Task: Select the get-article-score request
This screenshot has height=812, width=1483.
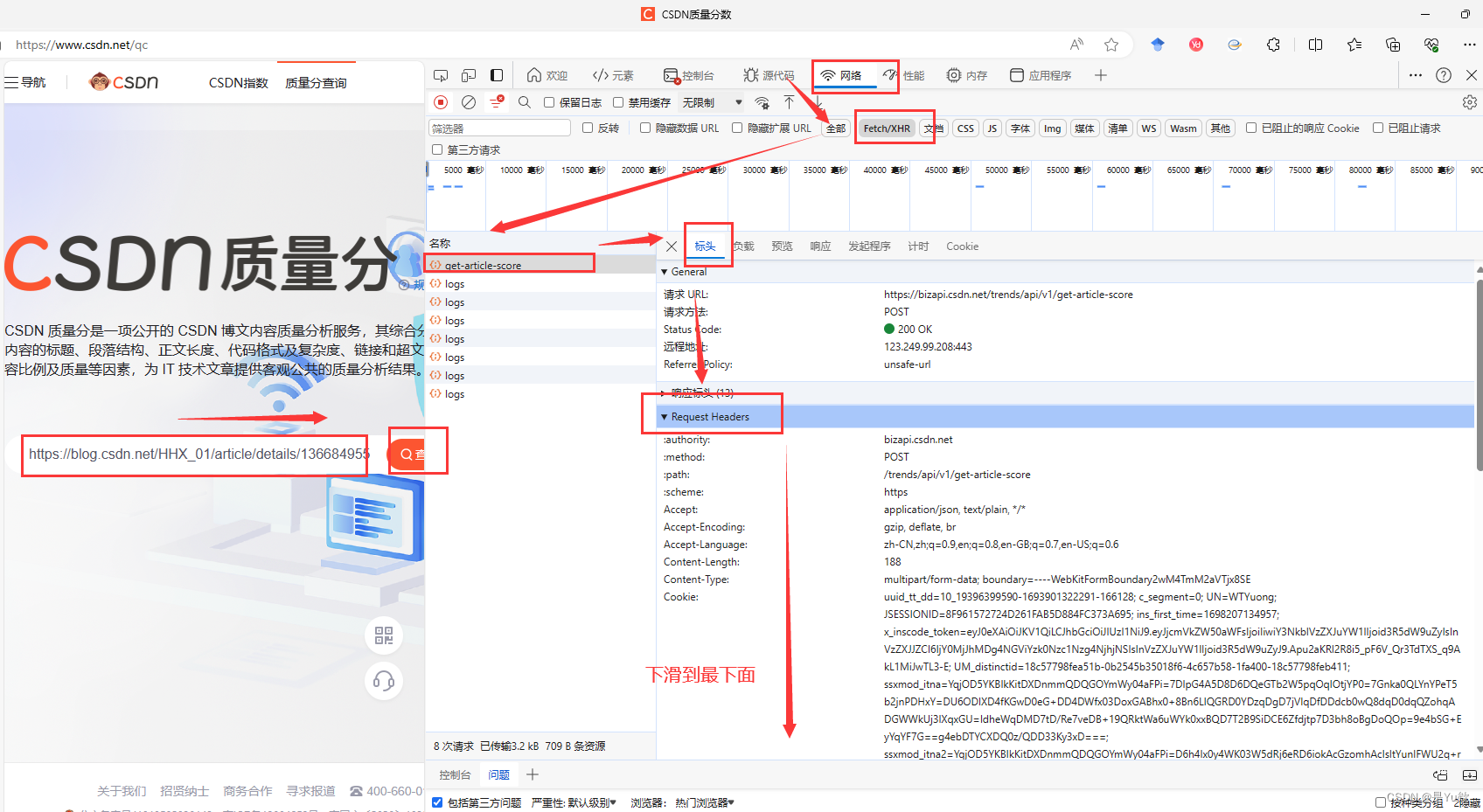Action: 540,265
